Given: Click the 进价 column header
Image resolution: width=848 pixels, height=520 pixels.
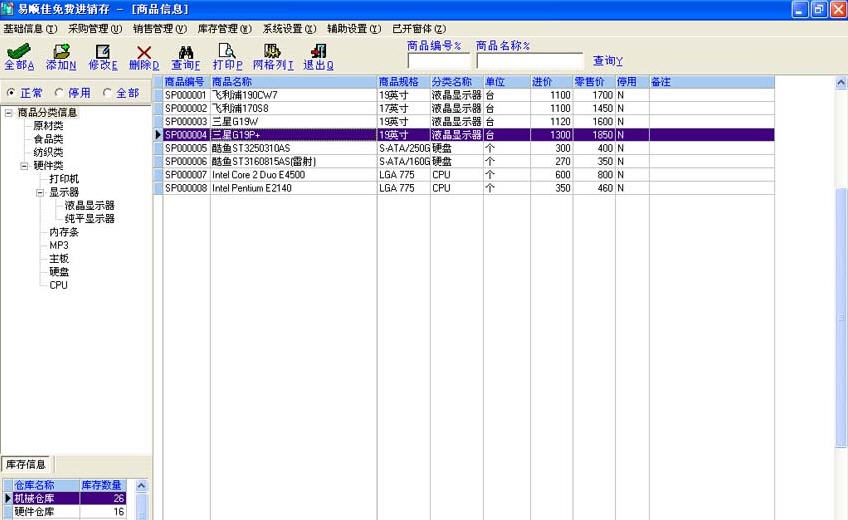Looking at the screenshot, I should [x=552, y=82].
